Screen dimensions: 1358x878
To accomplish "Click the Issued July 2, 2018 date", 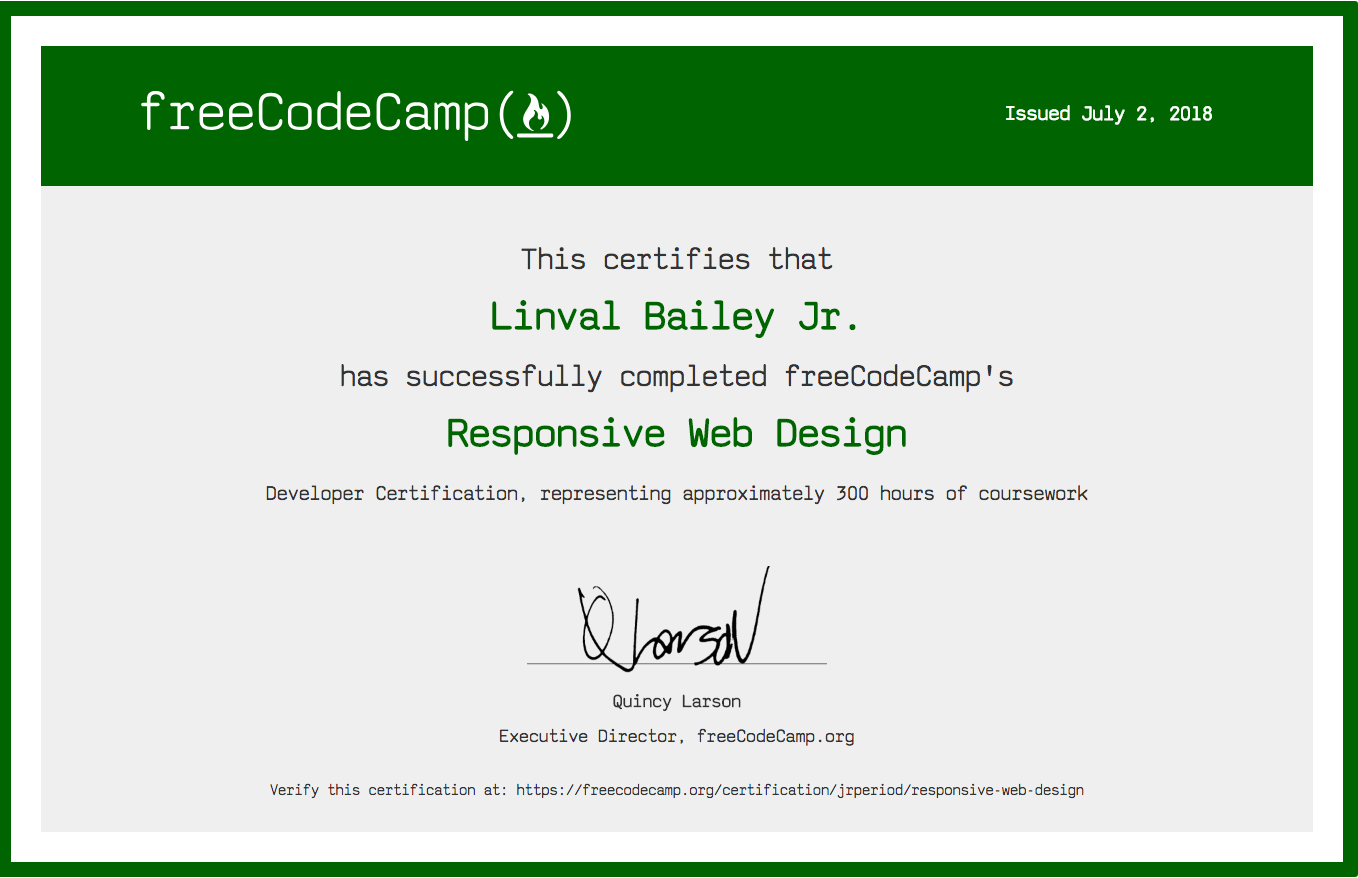I will click(x=1108, y=113).
